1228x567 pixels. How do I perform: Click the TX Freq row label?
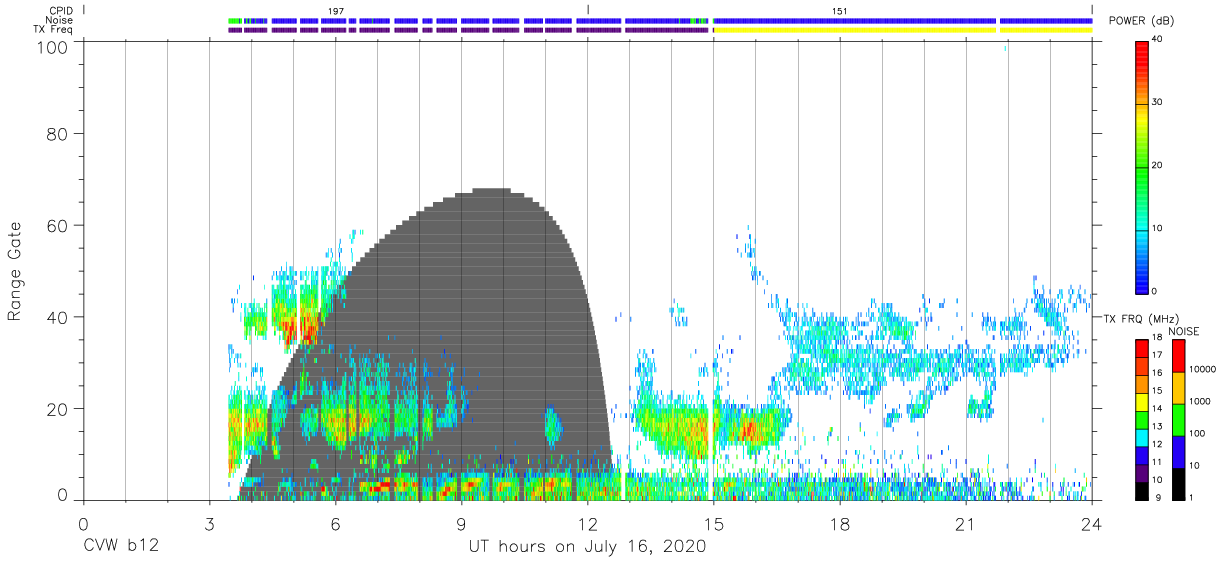[53, 29]
